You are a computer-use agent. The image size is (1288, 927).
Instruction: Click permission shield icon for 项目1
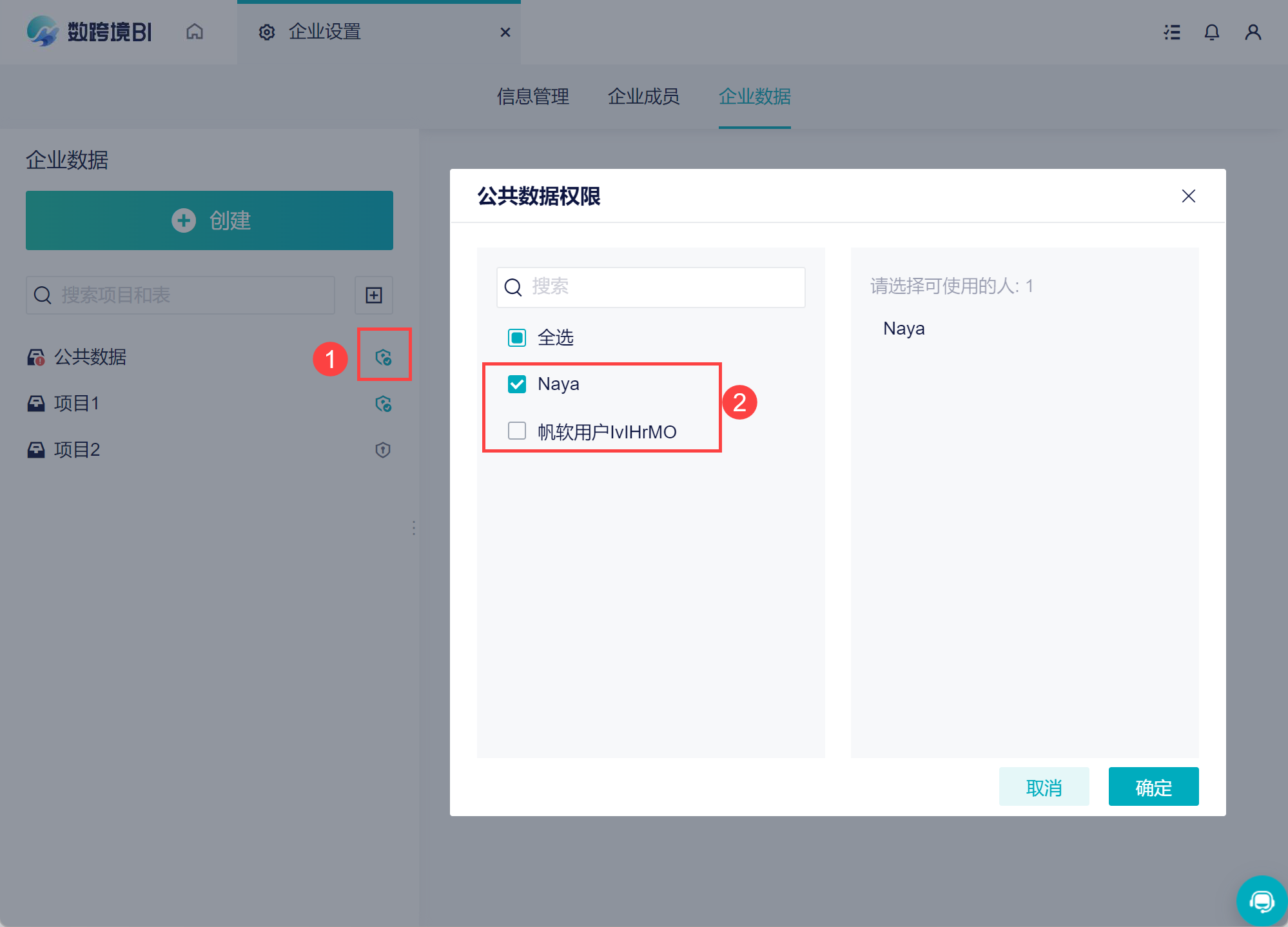coord(384,404)
